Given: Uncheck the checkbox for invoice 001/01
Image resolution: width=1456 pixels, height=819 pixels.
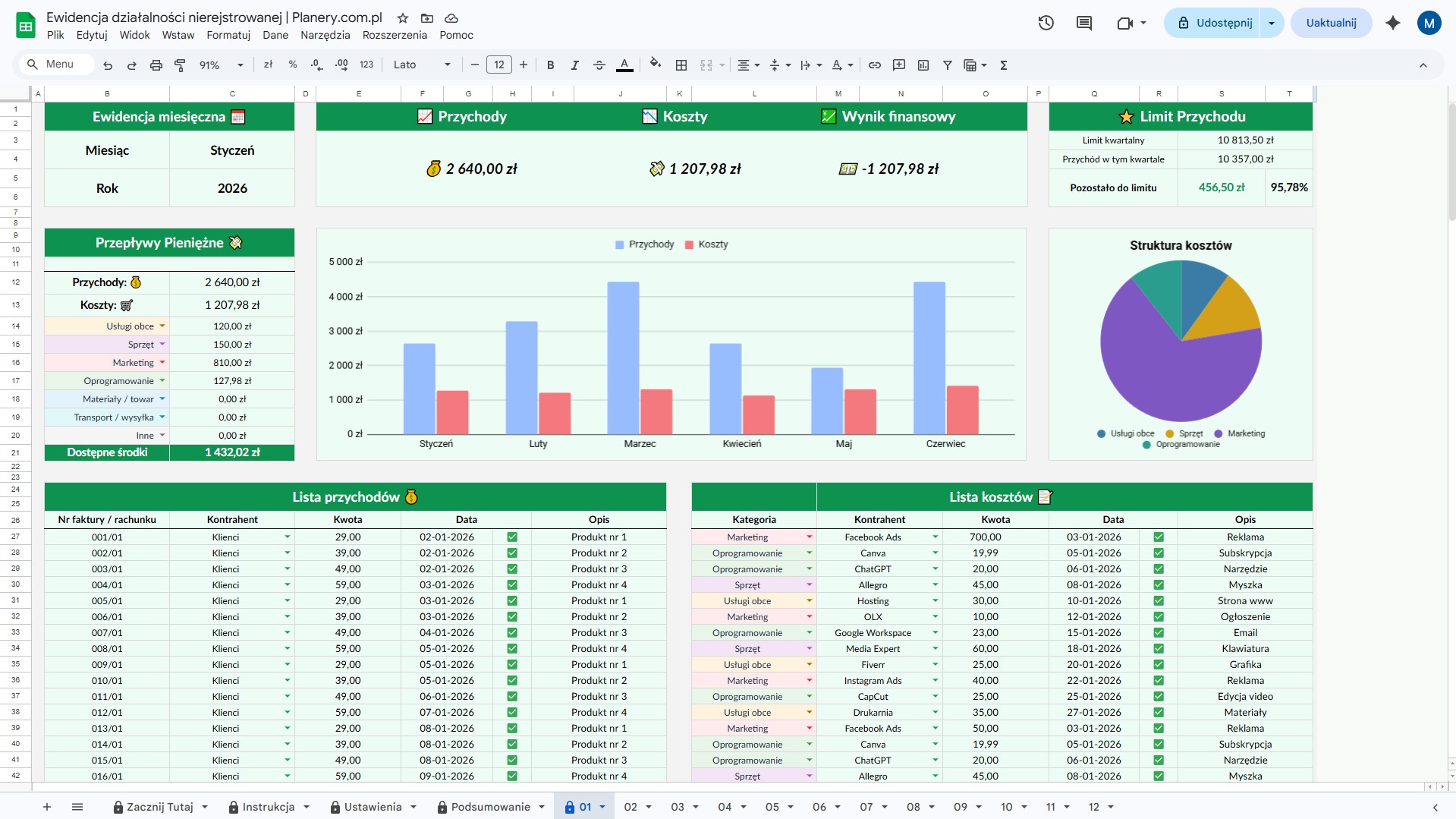Looking at the screenshot, I should point(512,537).
